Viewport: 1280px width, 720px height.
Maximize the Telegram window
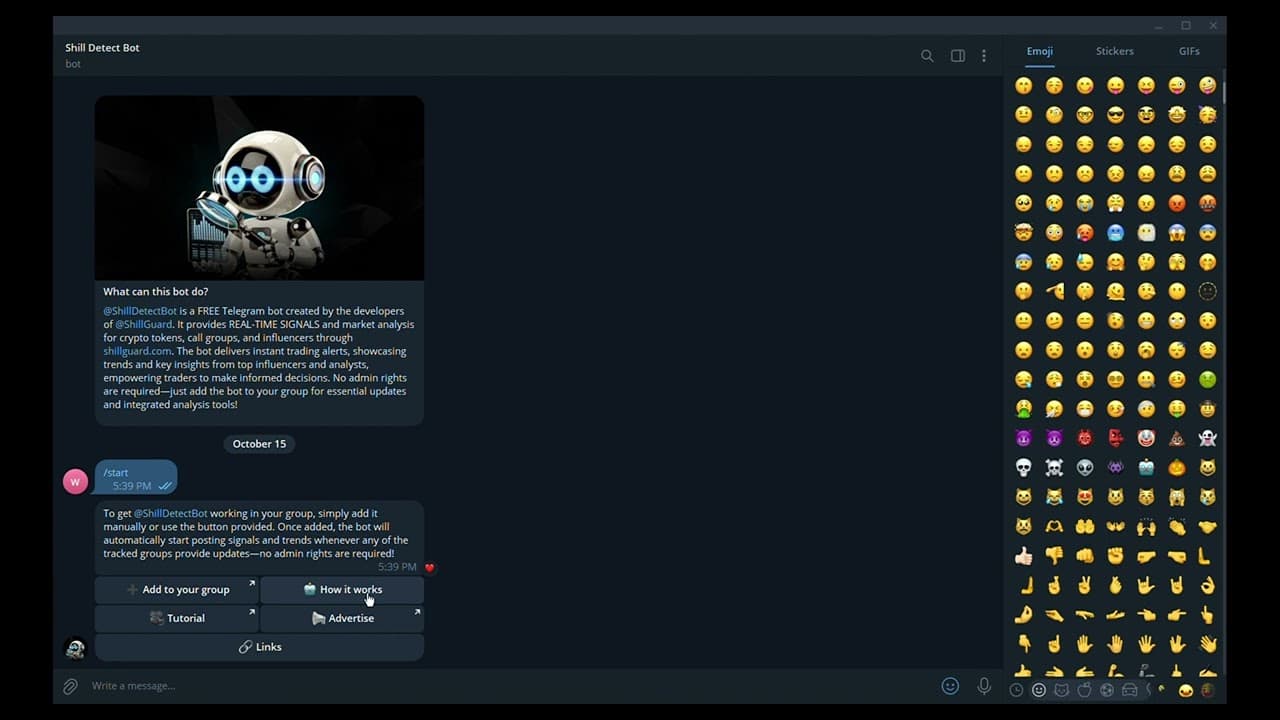pos(1186,26)
